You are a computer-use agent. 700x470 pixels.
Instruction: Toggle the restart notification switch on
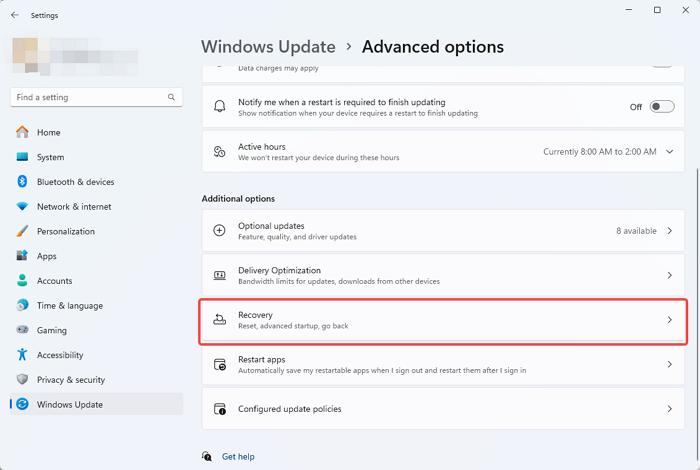[x=661, y=107]
